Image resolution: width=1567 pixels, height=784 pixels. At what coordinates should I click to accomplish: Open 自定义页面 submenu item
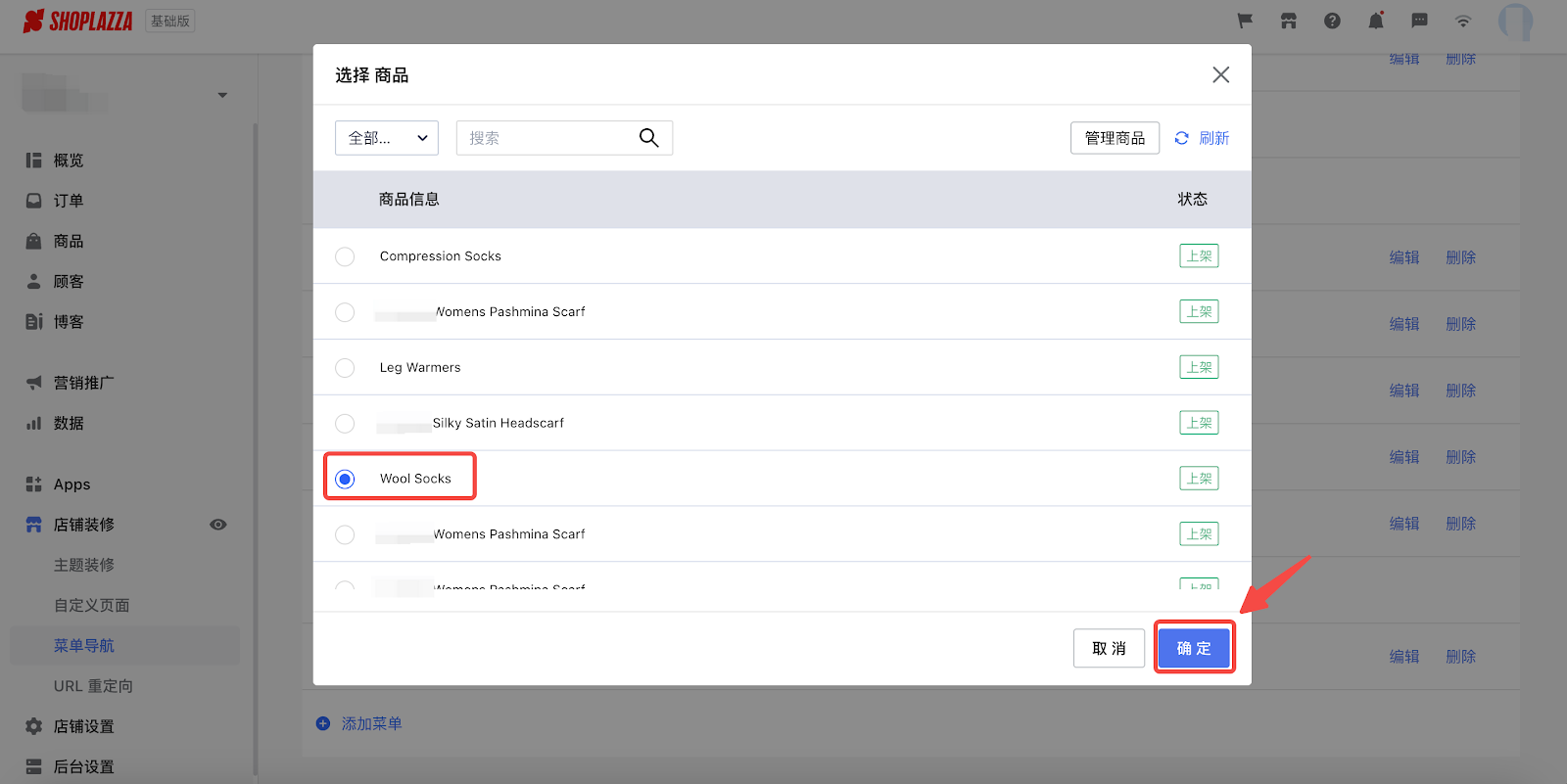pos(92,605)
